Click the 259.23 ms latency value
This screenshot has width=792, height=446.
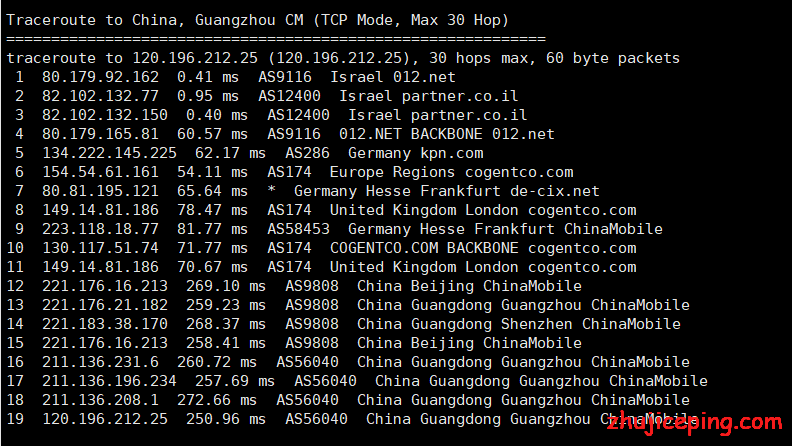pyautogui.click(x=226, y=305)
